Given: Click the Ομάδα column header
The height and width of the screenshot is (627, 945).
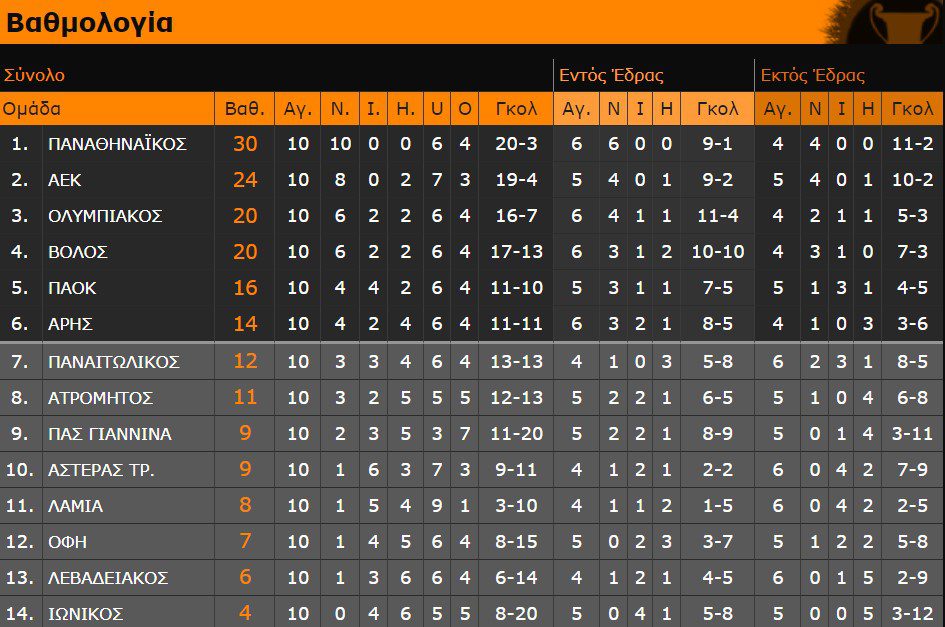Looking at the screenshot, I should click(x=32, y=109).
